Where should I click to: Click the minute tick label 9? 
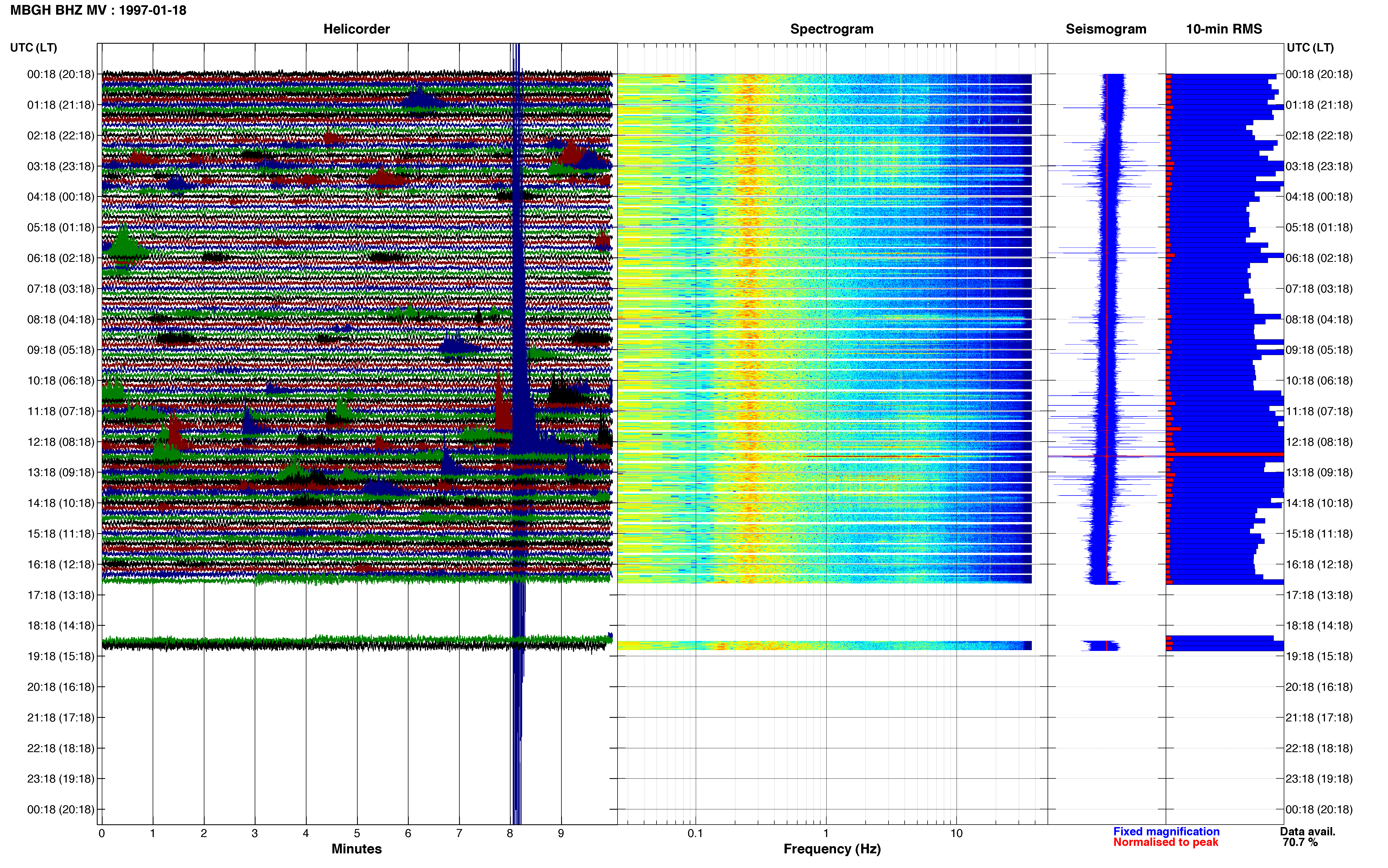[x=561, y=833]
